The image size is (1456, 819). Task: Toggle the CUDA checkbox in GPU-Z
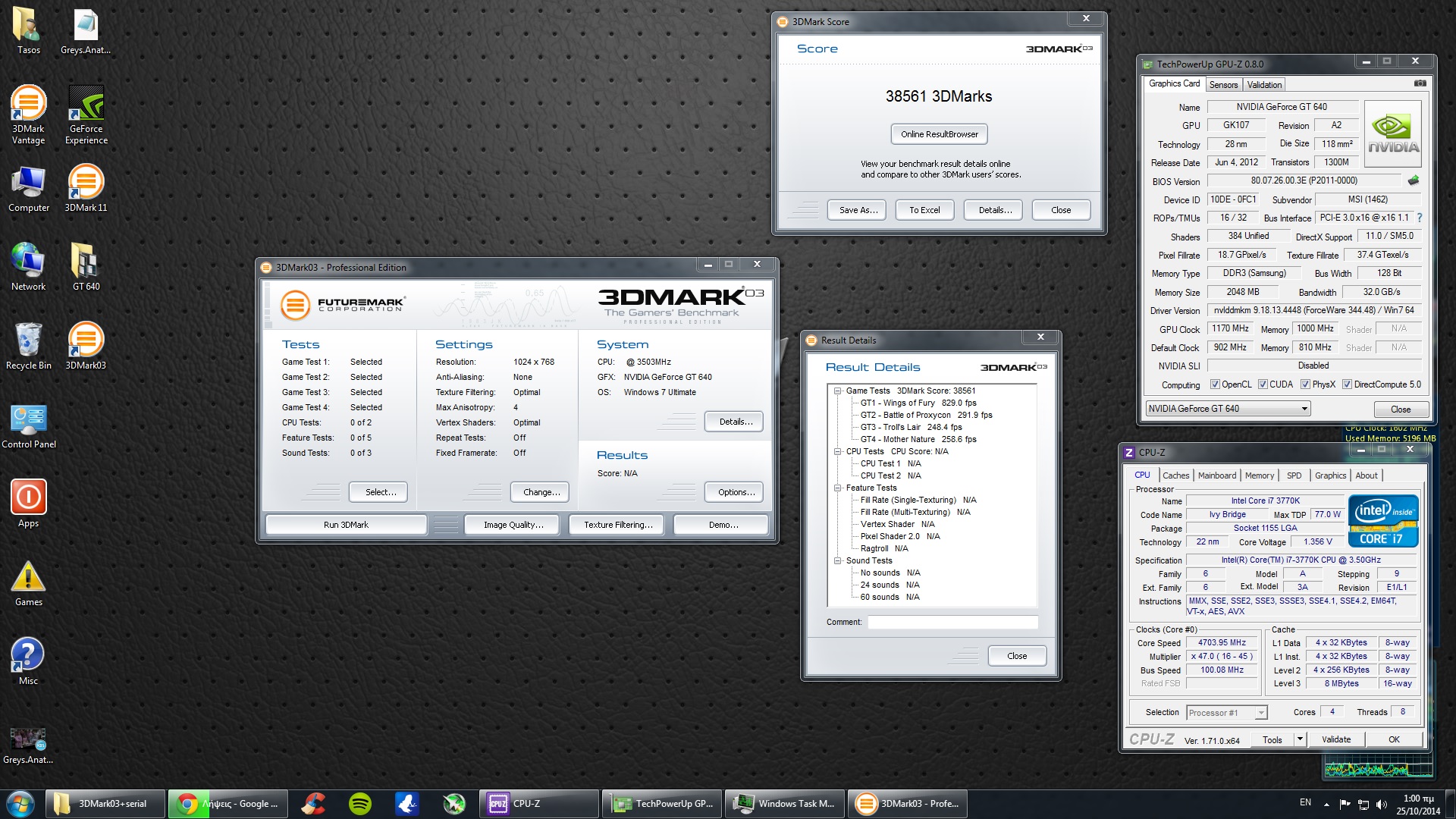(x=1263, y=384)
